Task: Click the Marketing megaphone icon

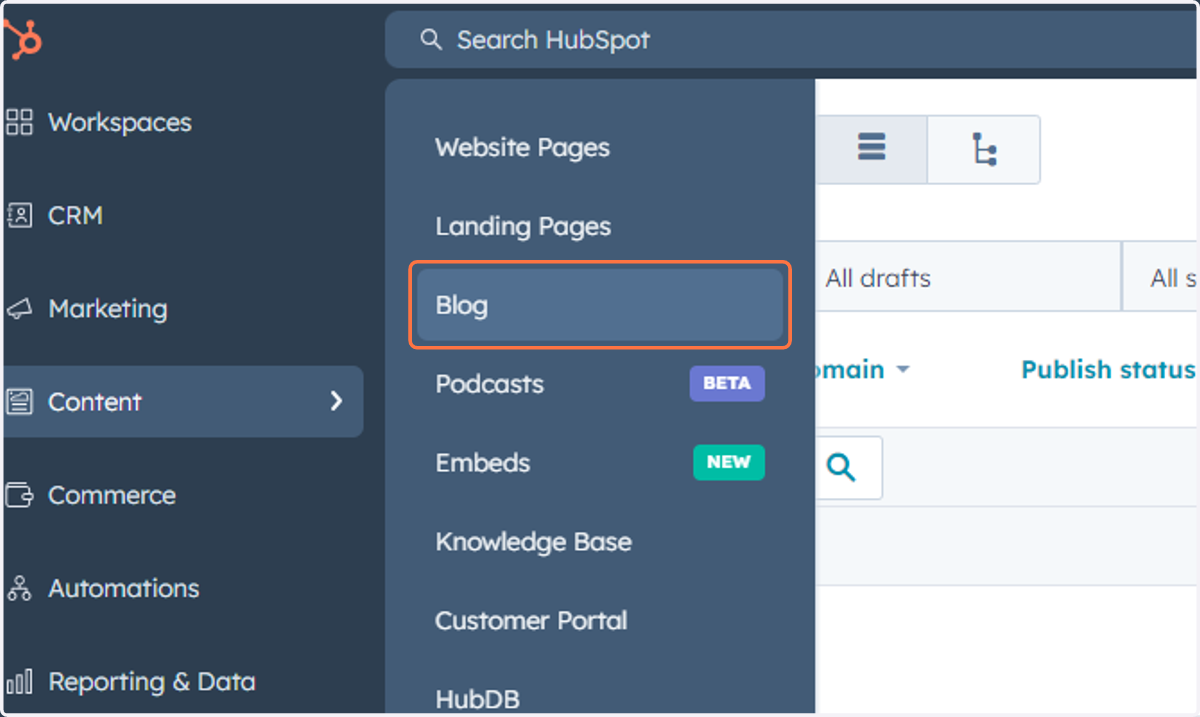Action: click(19, 309)
